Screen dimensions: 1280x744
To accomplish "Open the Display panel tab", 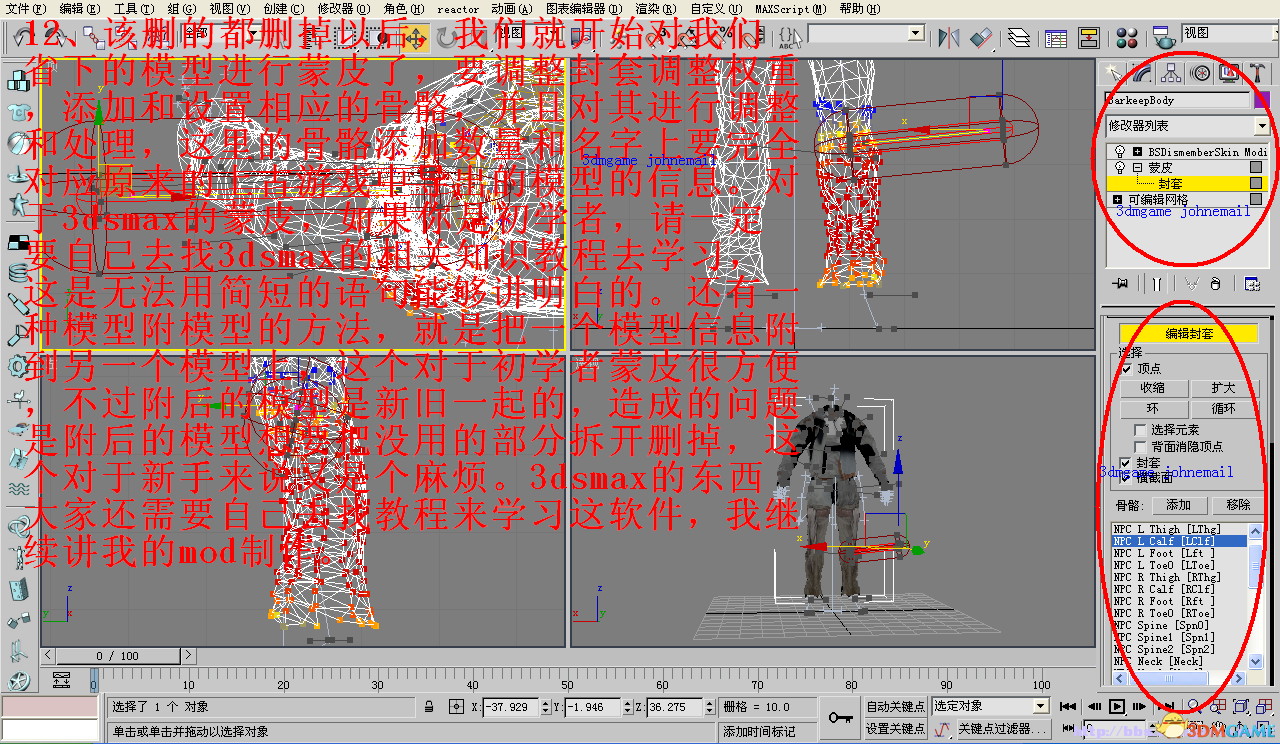I will tap(1229, 73).
